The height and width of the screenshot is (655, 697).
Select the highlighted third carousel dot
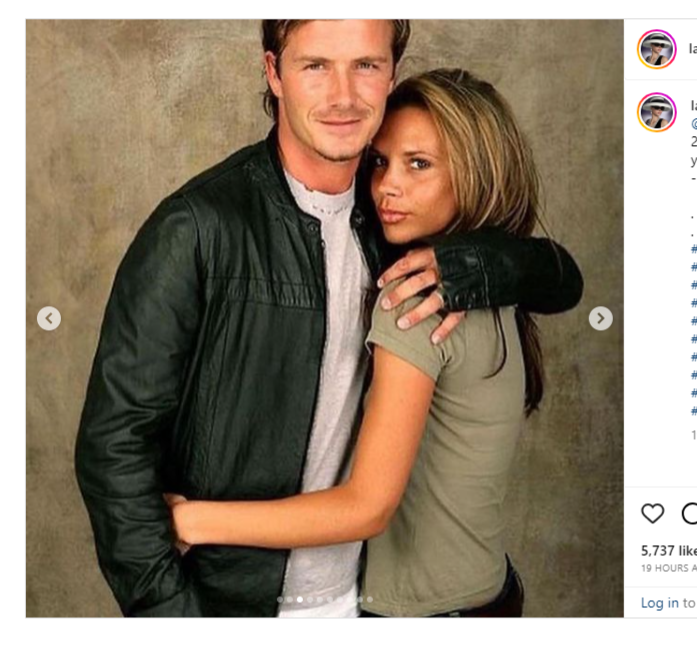tap(300, 599)
